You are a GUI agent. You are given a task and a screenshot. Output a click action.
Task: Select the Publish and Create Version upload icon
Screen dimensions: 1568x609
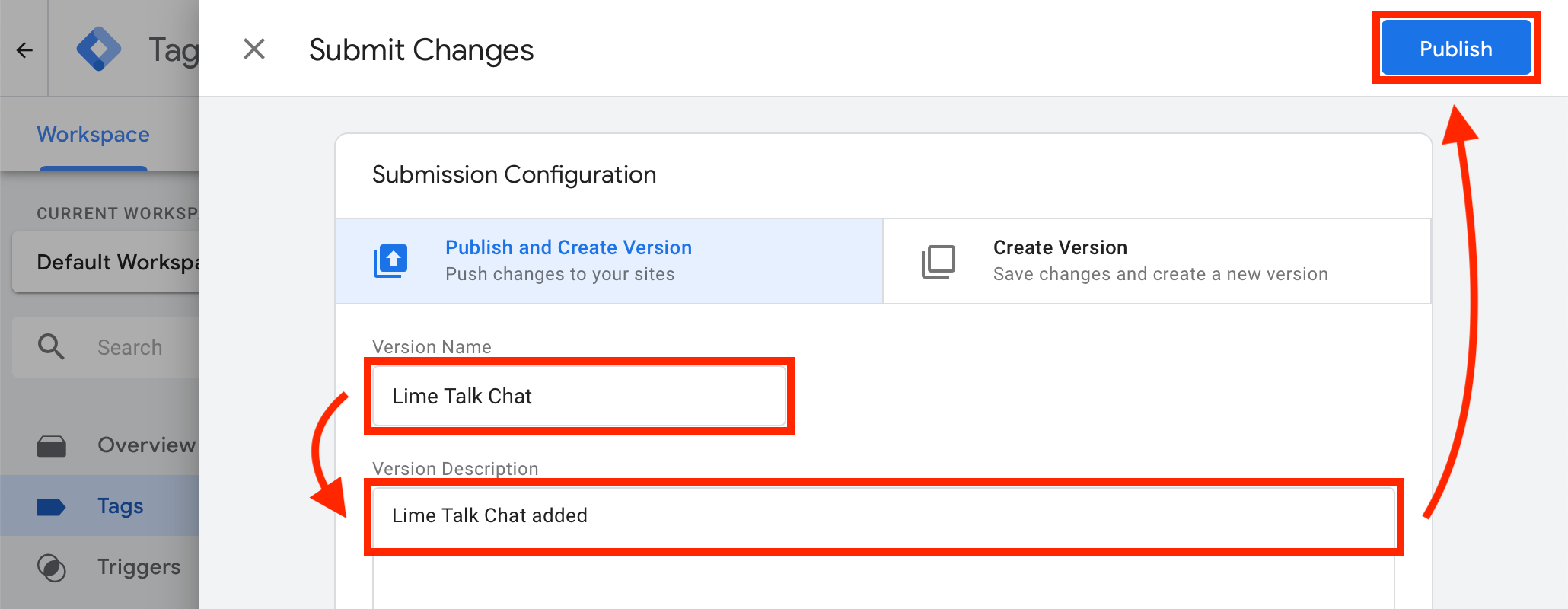pyautogui.click(x=390, y=261)
